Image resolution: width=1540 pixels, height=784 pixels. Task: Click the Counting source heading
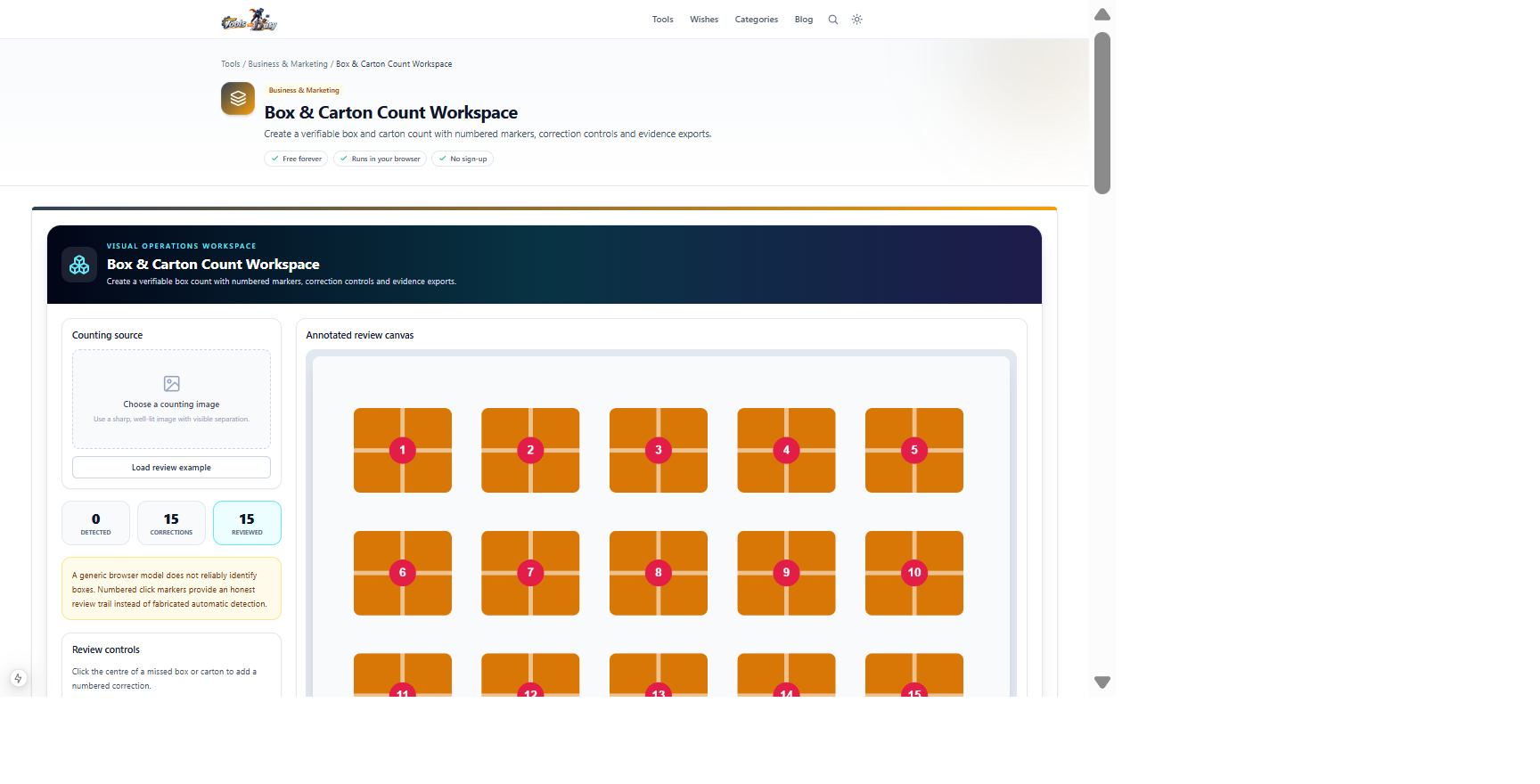pos(107,336)
